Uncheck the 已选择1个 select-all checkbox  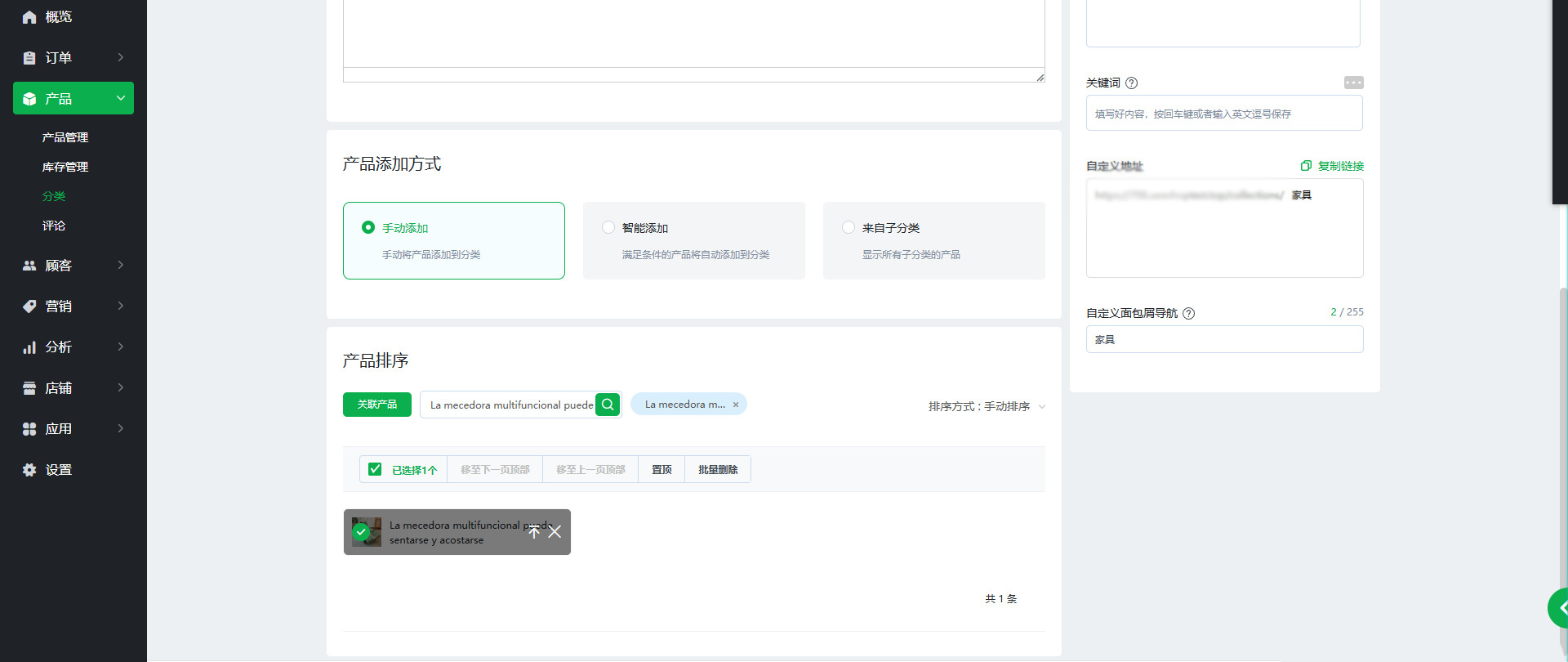(x=375, y=469)
